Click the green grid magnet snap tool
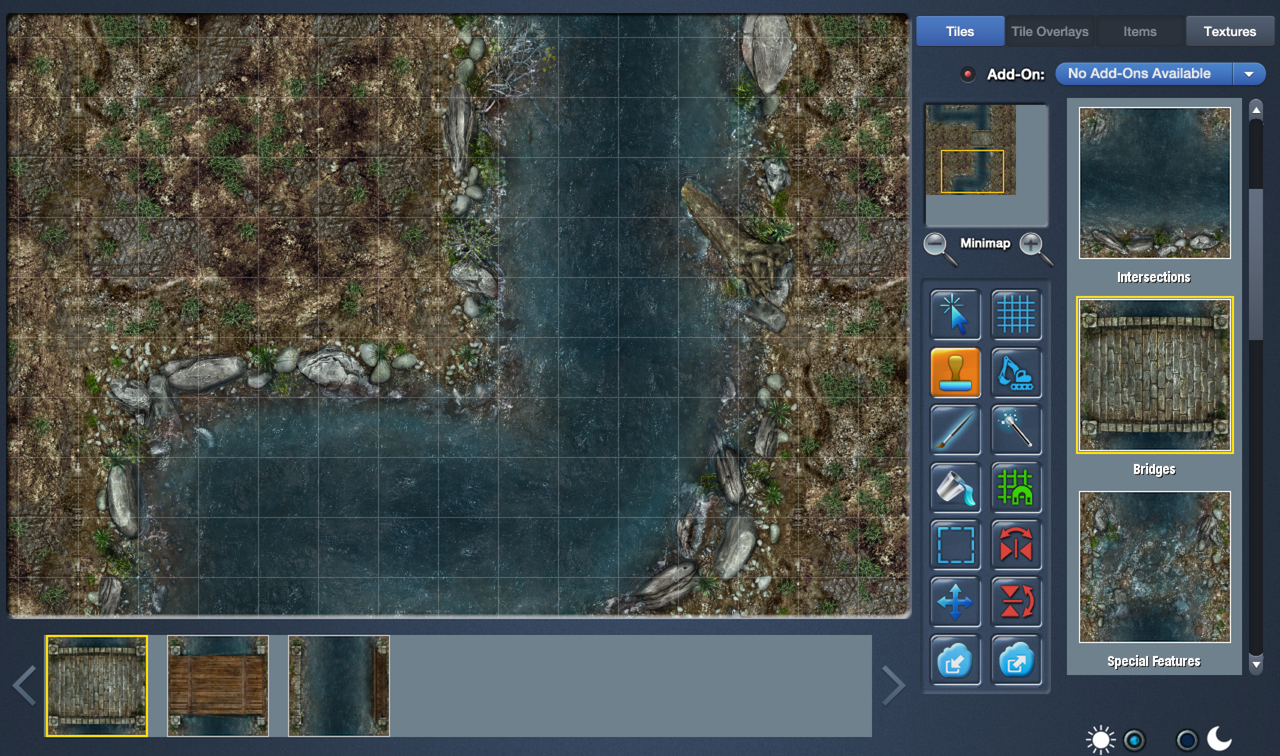 [1016, 487]
